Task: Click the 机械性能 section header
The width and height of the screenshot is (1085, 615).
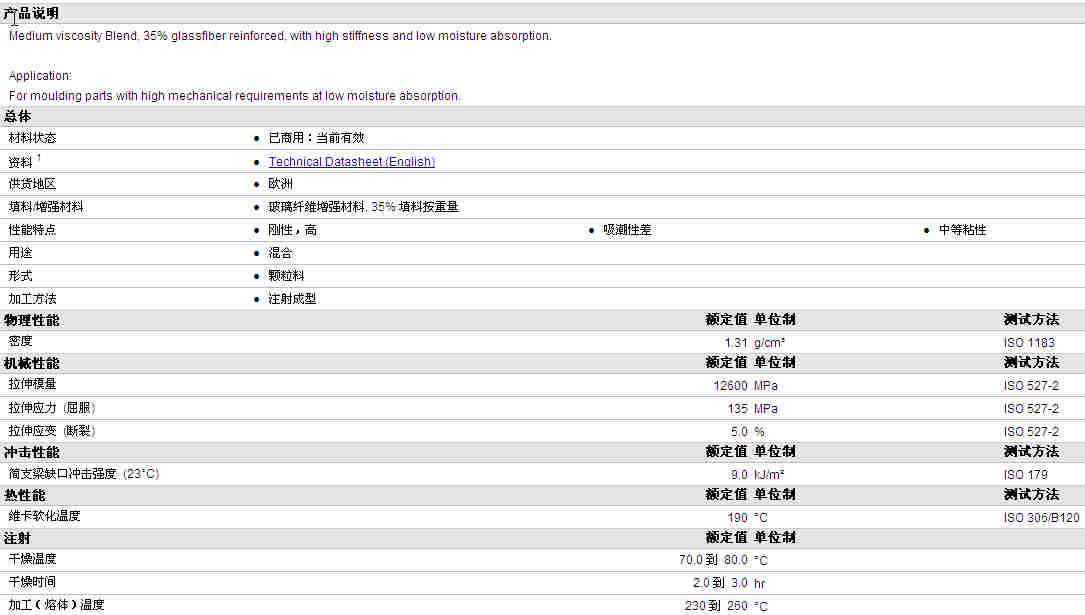Action: 31,363
